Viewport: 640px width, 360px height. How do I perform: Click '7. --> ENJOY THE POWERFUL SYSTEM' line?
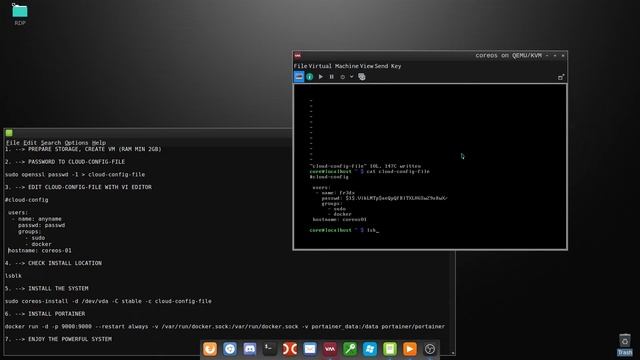tap(58, 339)
